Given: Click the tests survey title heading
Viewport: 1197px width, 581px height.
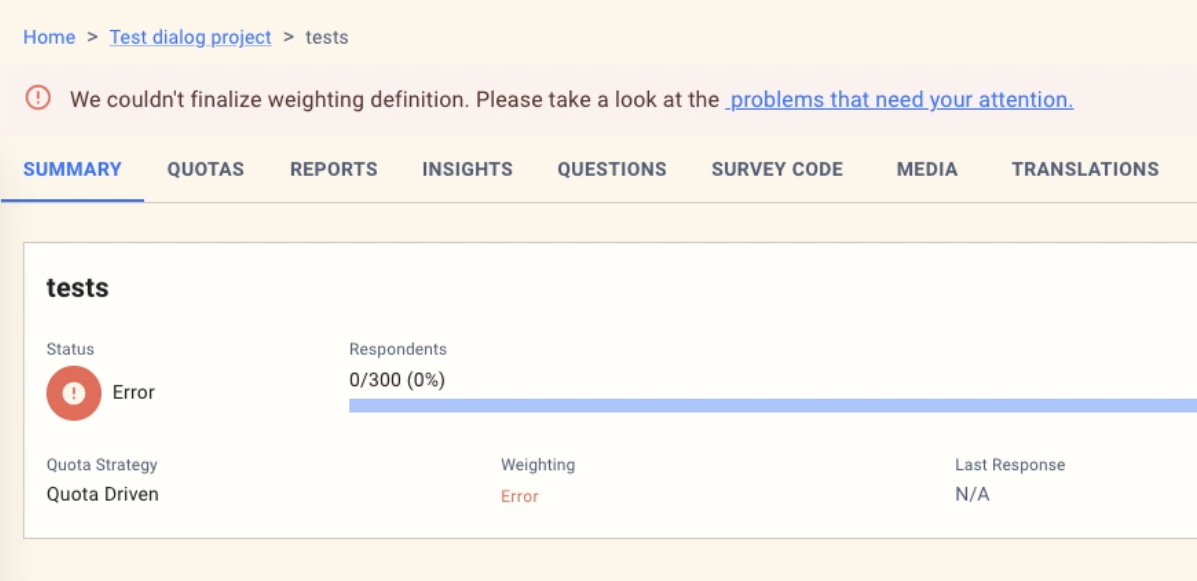Looking at the screenshot, I should tap(77, 288).
